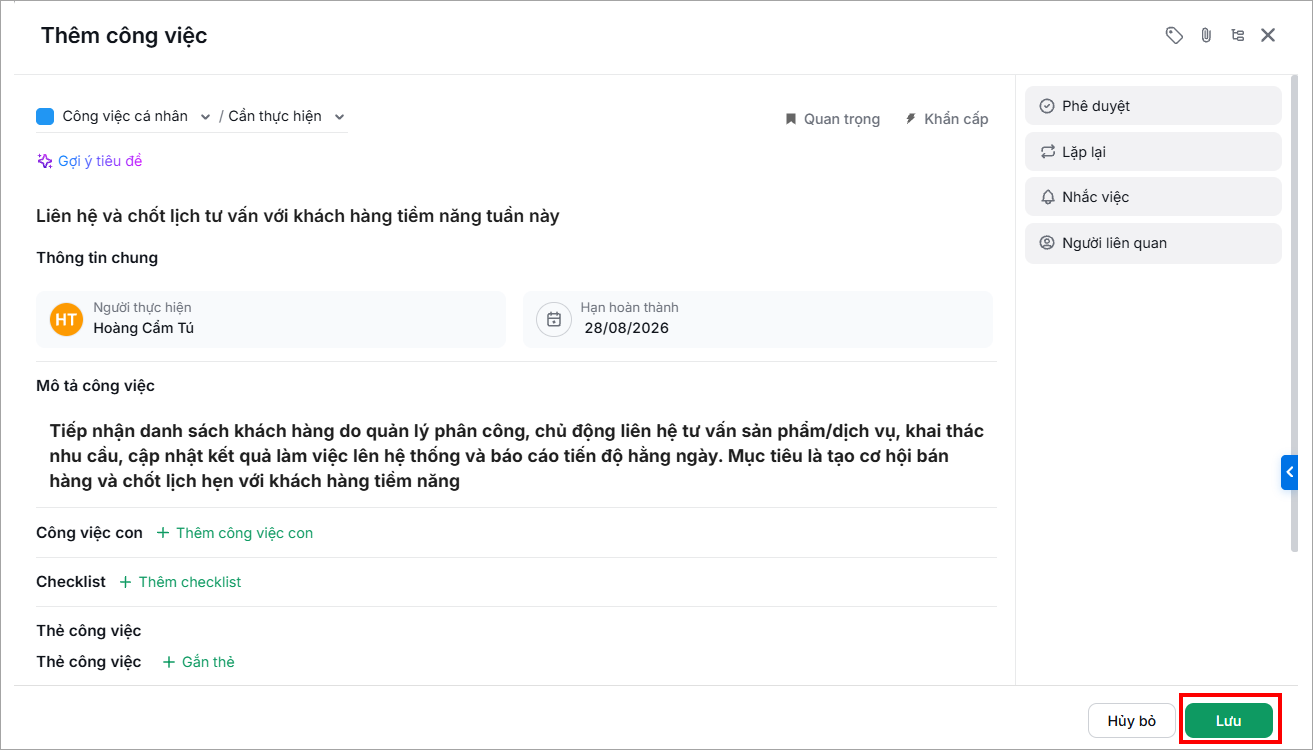1313x750 pixels.
Task: Click the blue project color square
Action: 45,117
